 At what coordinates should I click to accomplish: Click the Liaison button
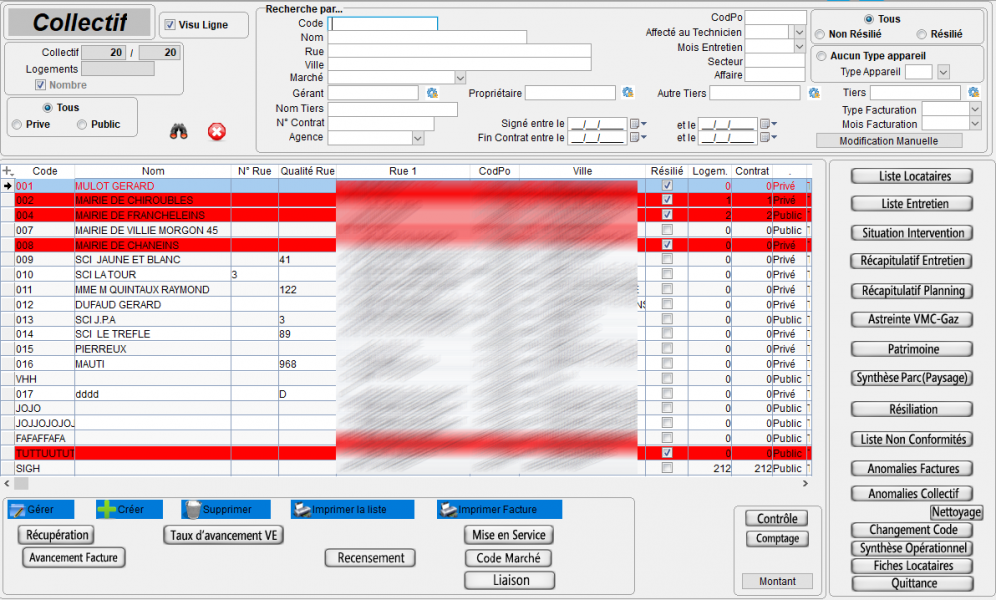[510, 580]
